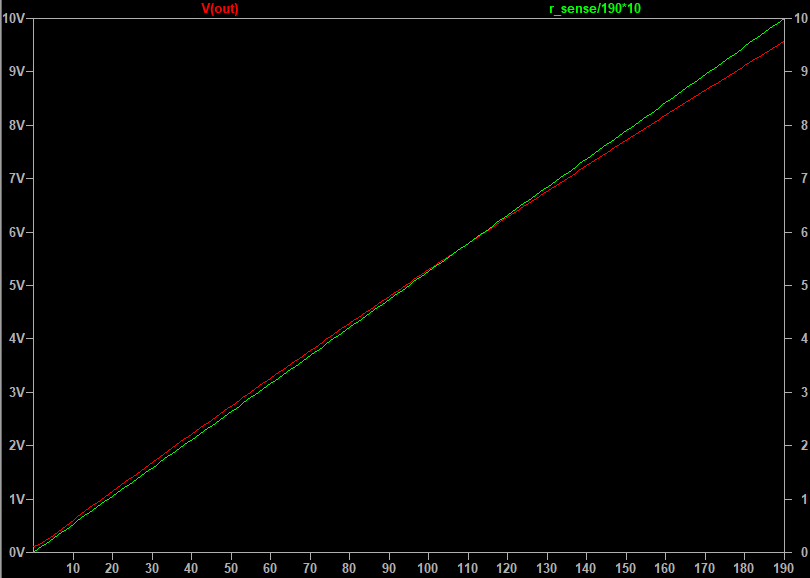Click the unitless 6 on the right-hand axis
The image size is (810, 578).
804,232
